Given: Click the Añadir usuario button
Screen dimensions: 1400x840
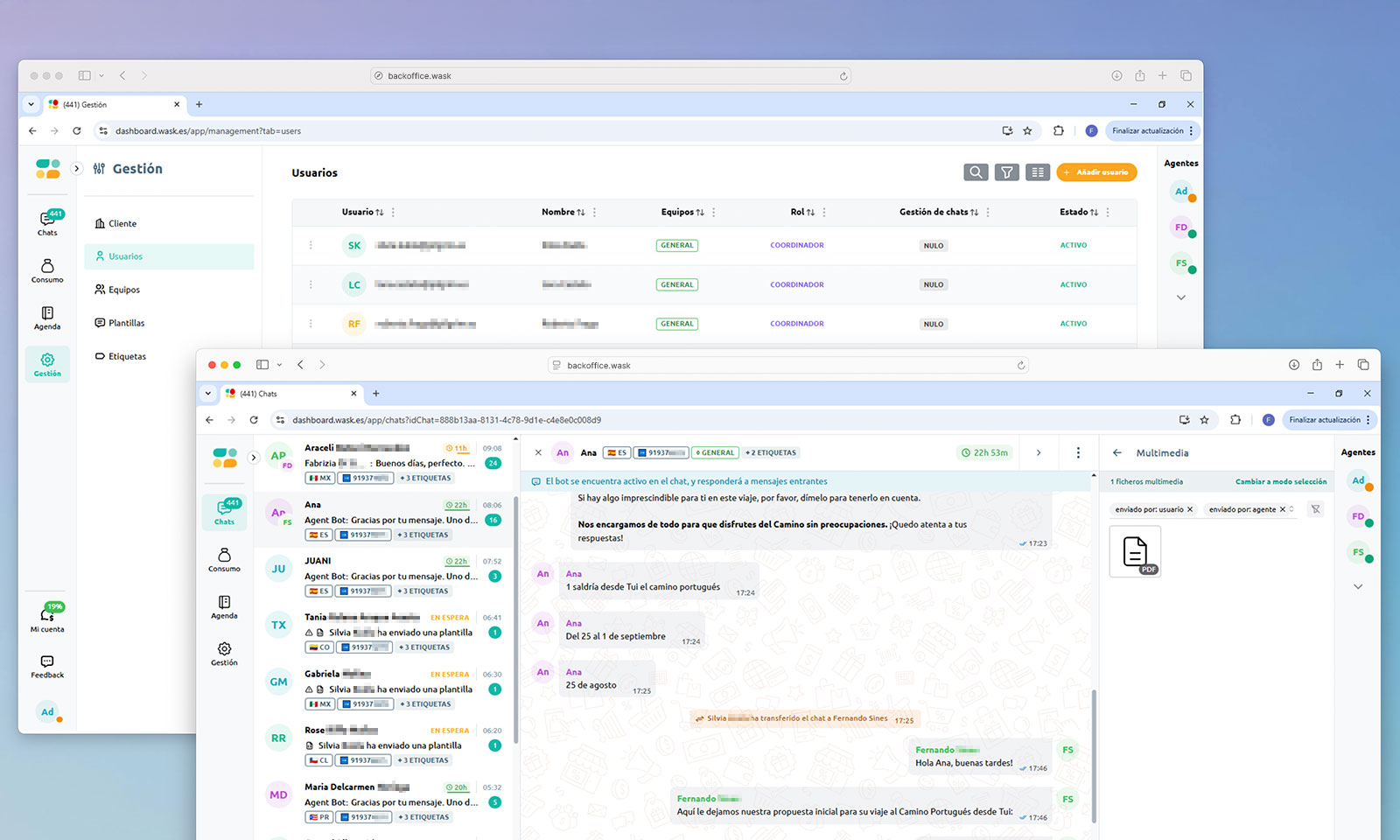Looking at the screenshot, I should point(1096,172).
